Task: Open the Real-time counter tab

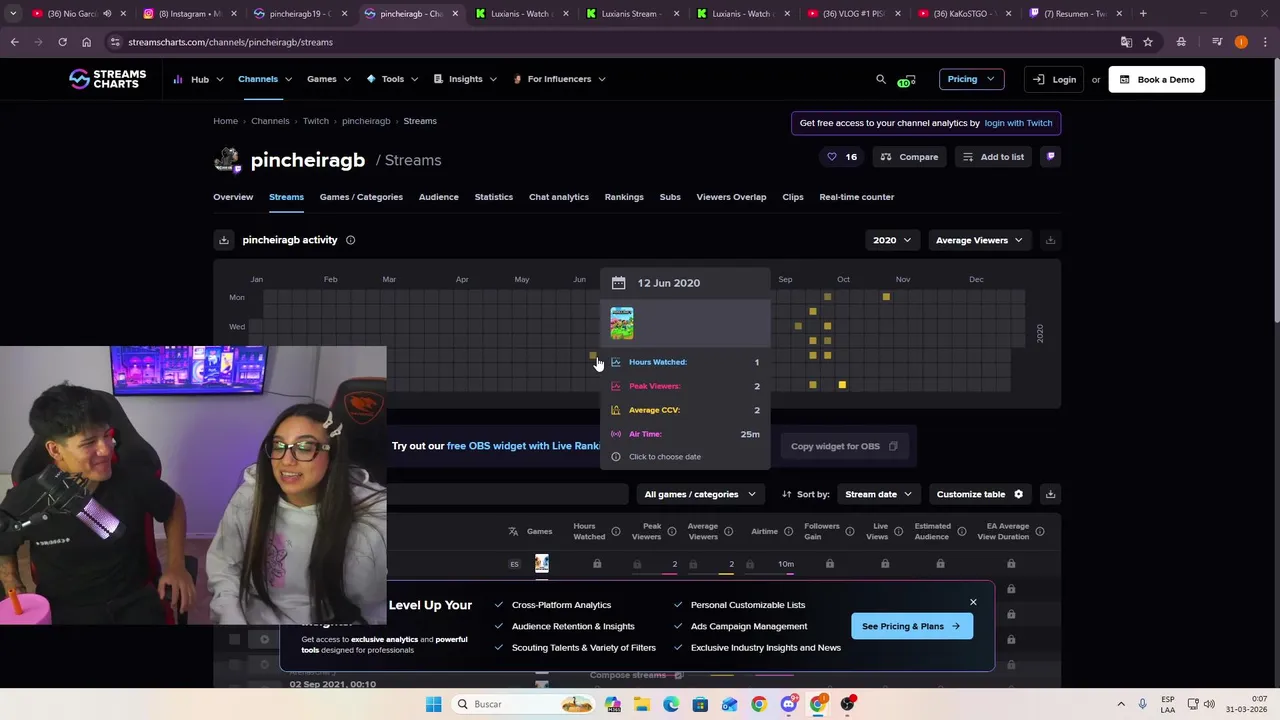Action: [857, 197]
